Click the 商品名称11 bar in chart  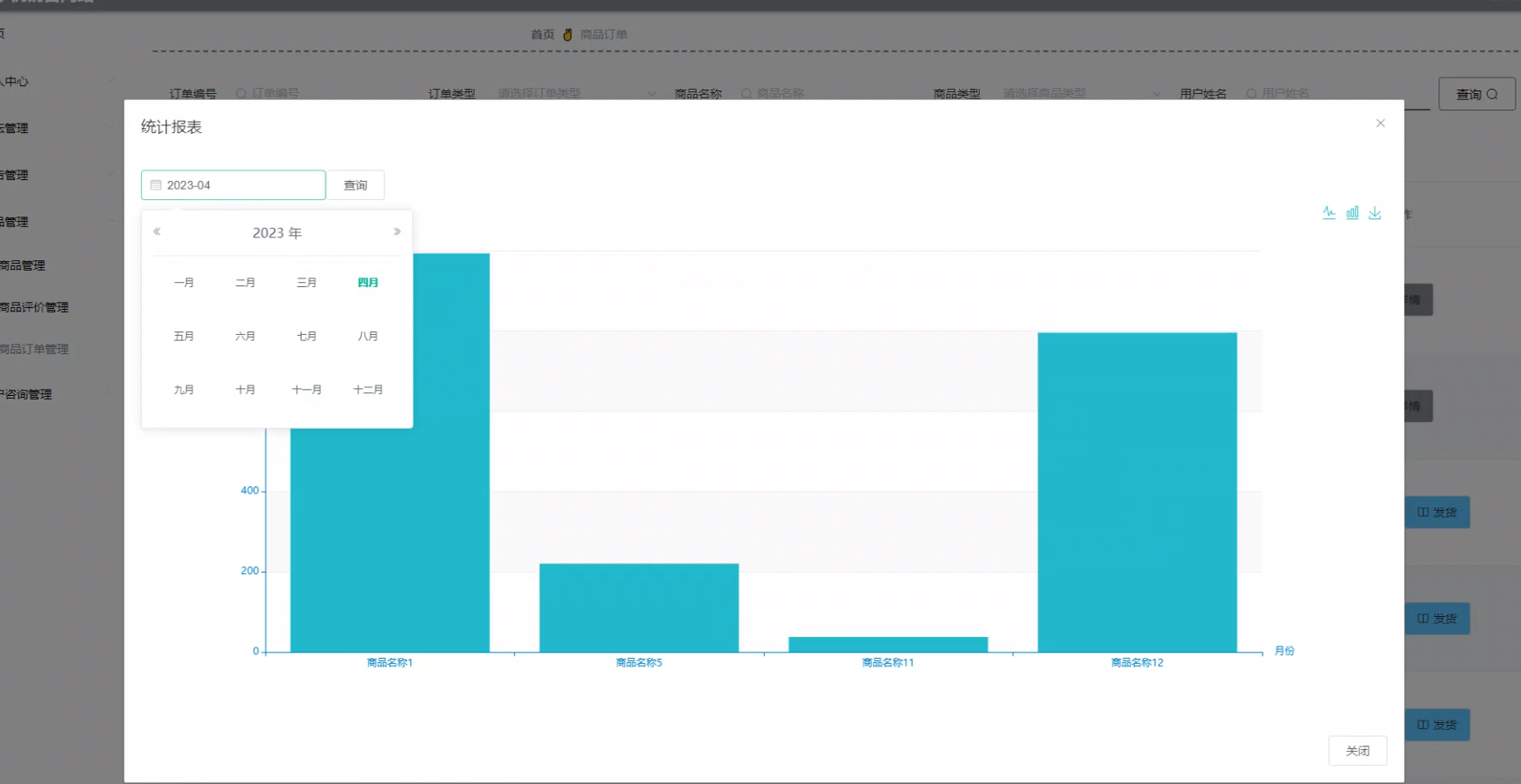[x=888, y=645]
